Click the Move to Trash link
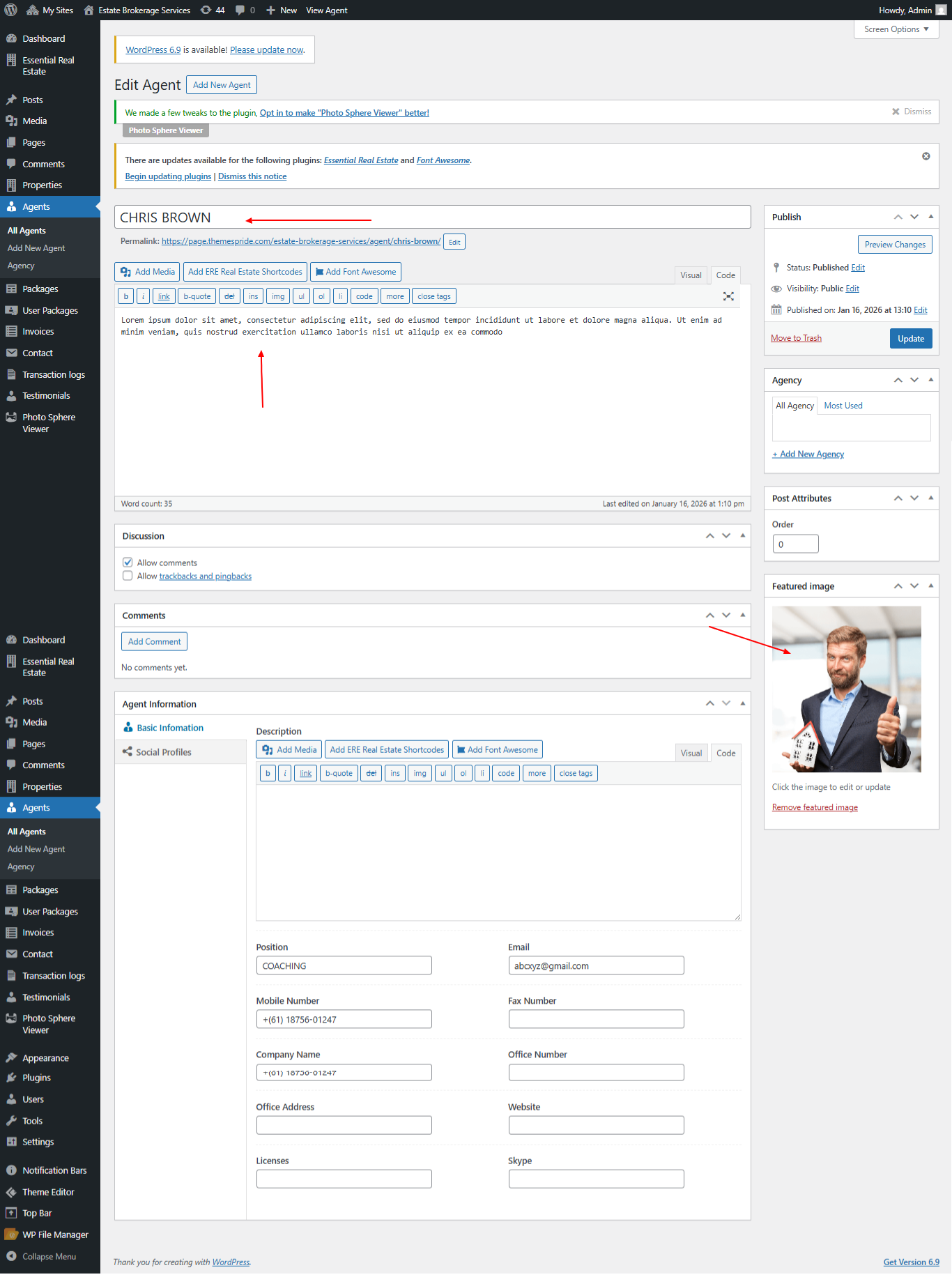This screenshot has height=1277, width=952. point(796,338)
